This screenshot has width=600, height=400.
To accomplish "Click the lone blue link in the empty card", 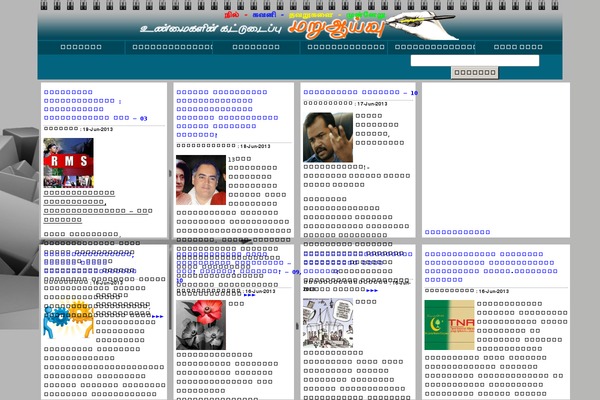I will click(457, 232).
